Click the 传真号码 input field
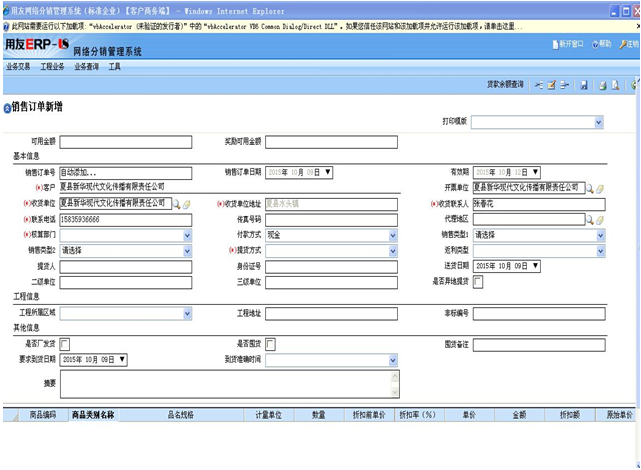The height and width of the screenshot is (470, 641). [x=331, y=220]
